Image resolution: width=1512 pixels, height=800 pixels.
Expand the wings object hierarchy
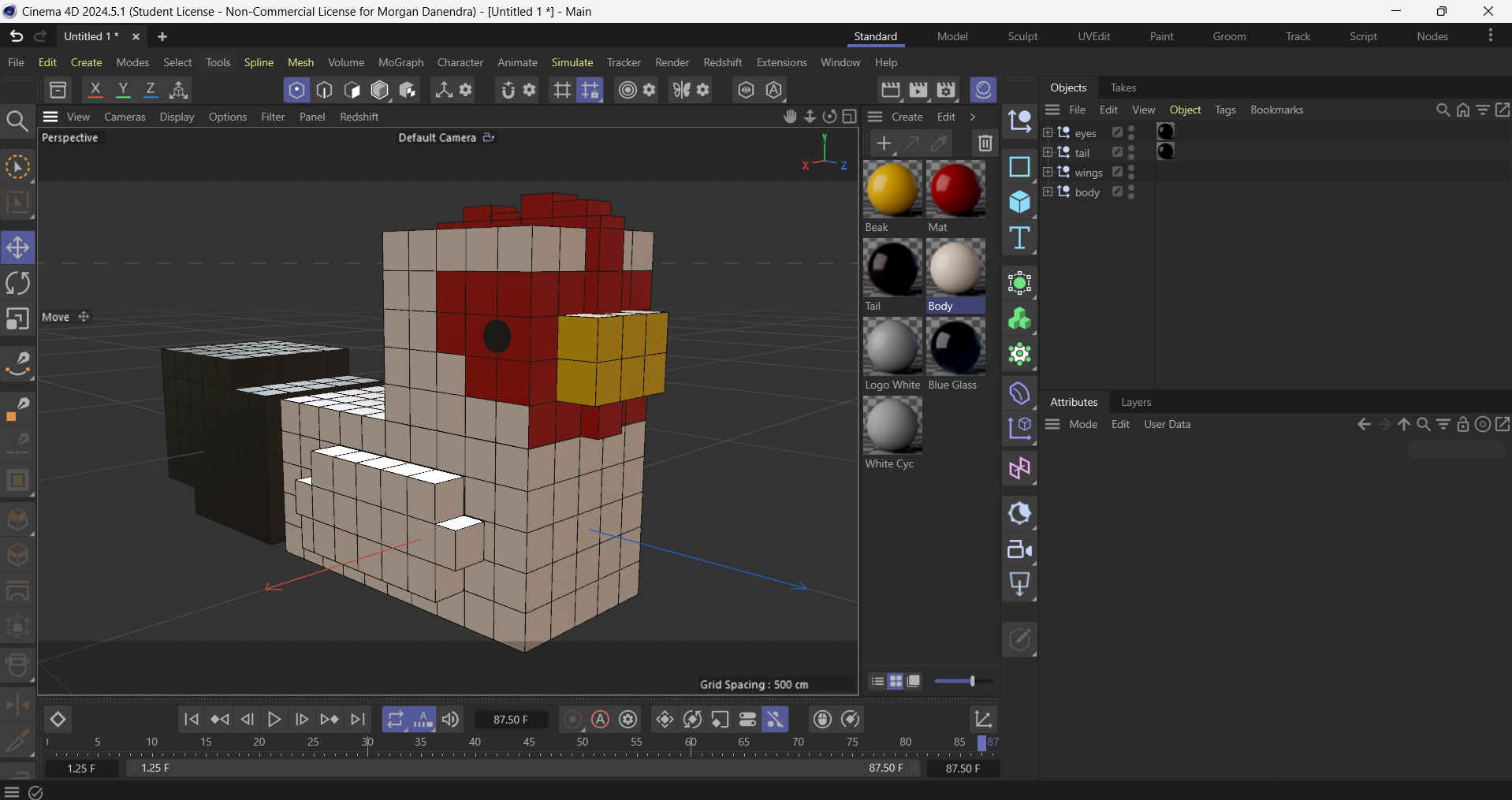(1048, 172)
